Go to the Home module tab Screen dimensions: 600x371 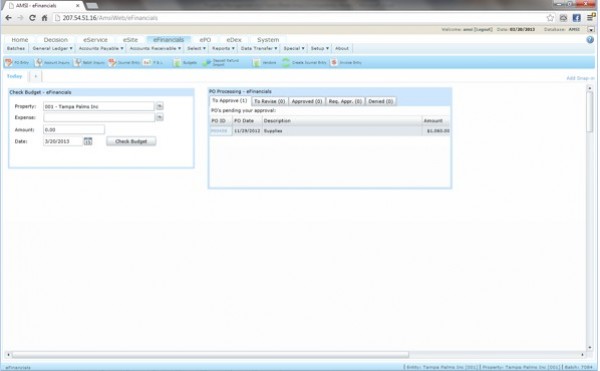pyautogui.click(x=20, y=40)
